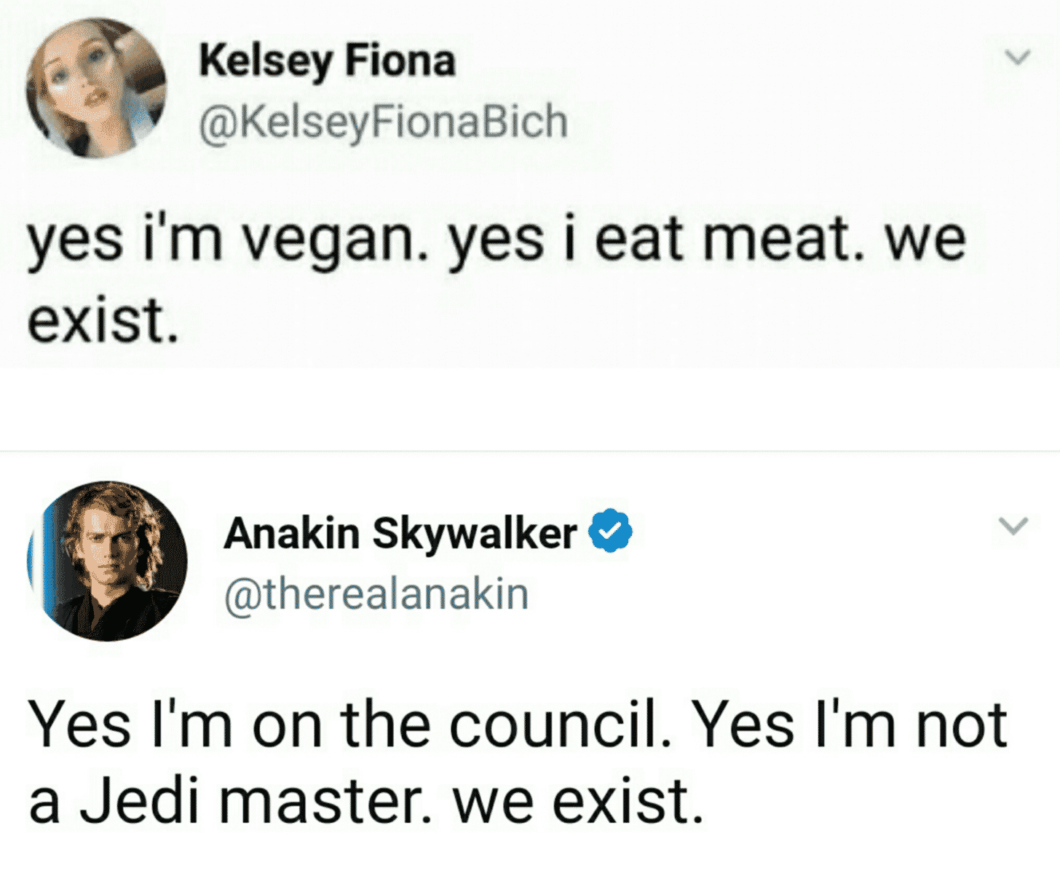Image resolution: width=1060 pixels, height=876 pixels.
Task: Click the blue verified badge beside Anakin Skywalker
Action: (611, 531)
